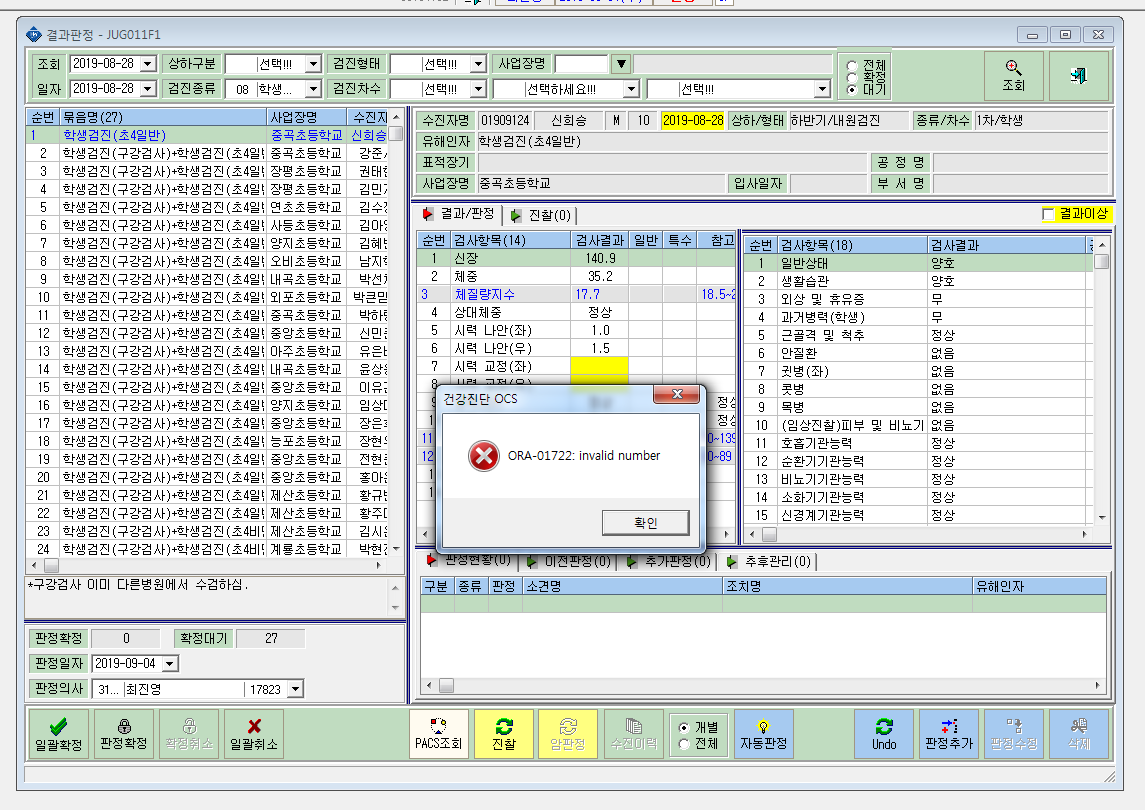The height and width of the screenshot is (810, 1145).
Task: Select the 확정 status radio button
Action: click(851, 77)
